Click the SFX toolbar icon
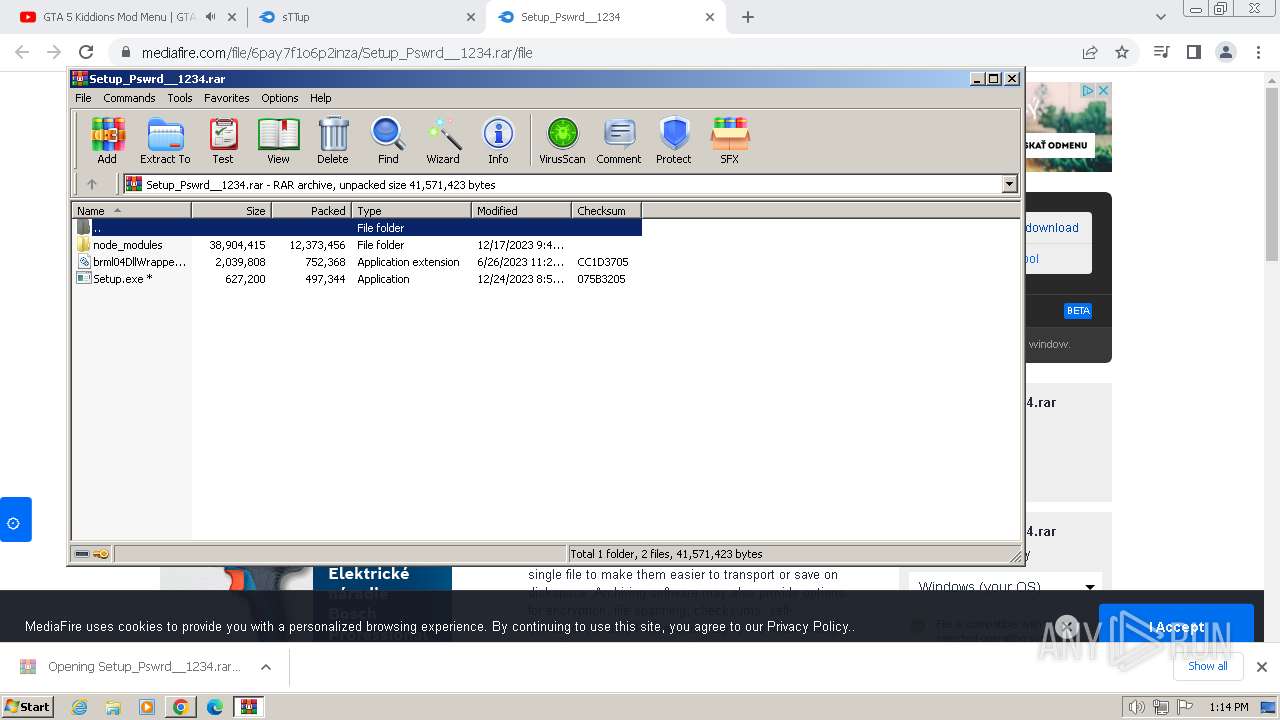 point(730,140)
